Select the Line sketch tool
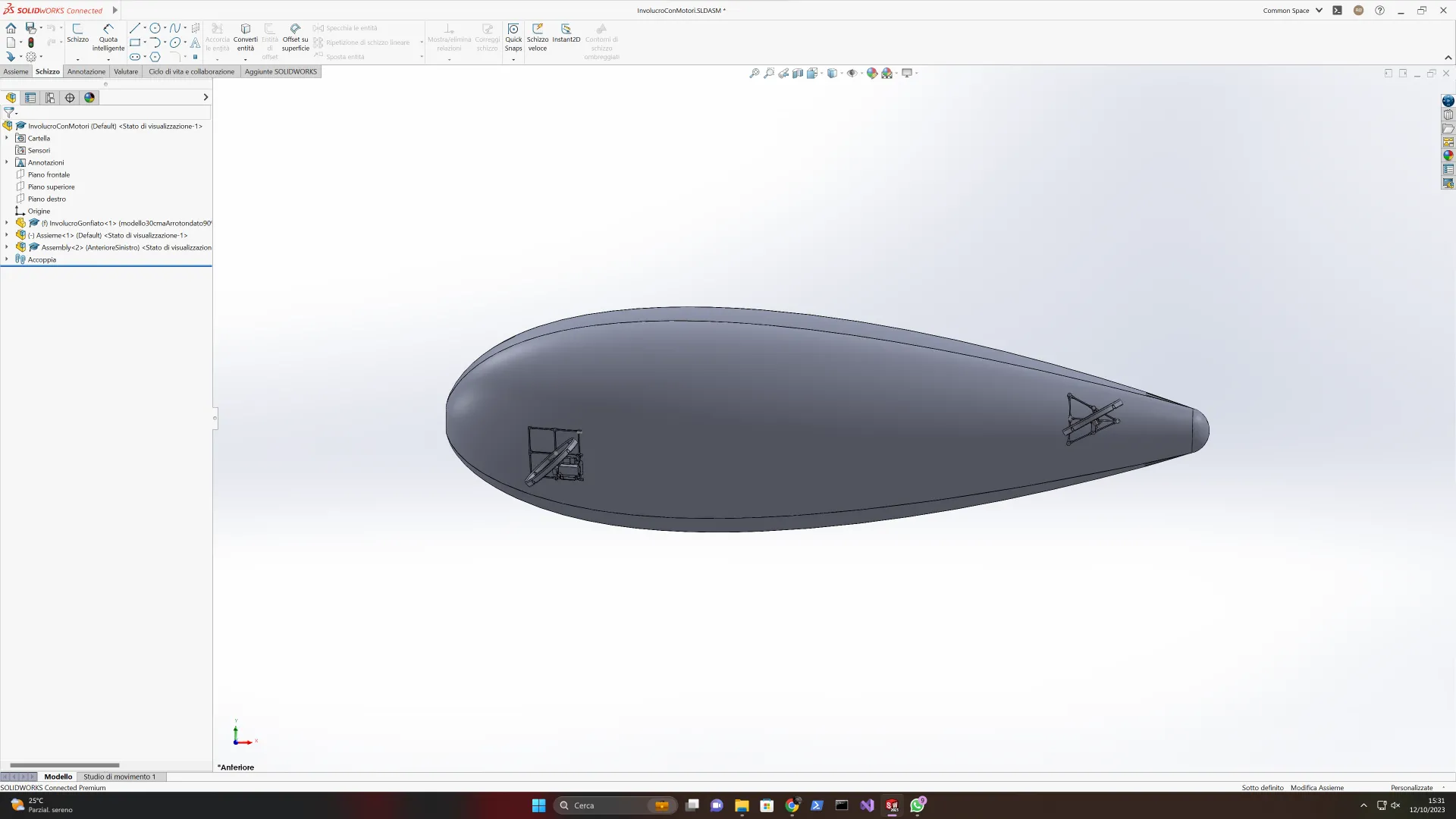This screenshot has height=819, width=1456. coord(135,28)
